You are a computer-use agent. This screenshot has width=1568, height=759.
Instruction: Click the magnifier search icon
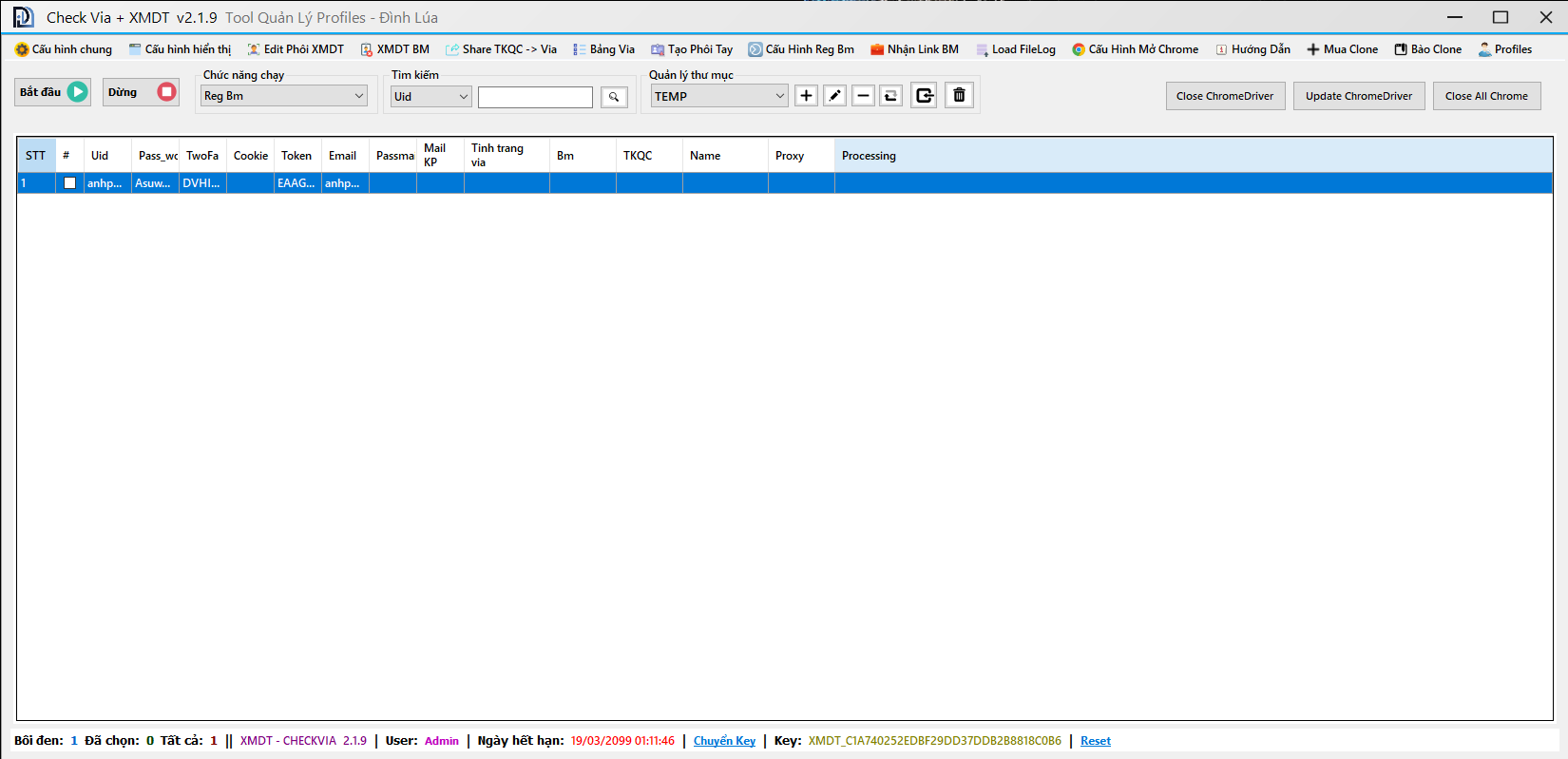coord(614,97)
